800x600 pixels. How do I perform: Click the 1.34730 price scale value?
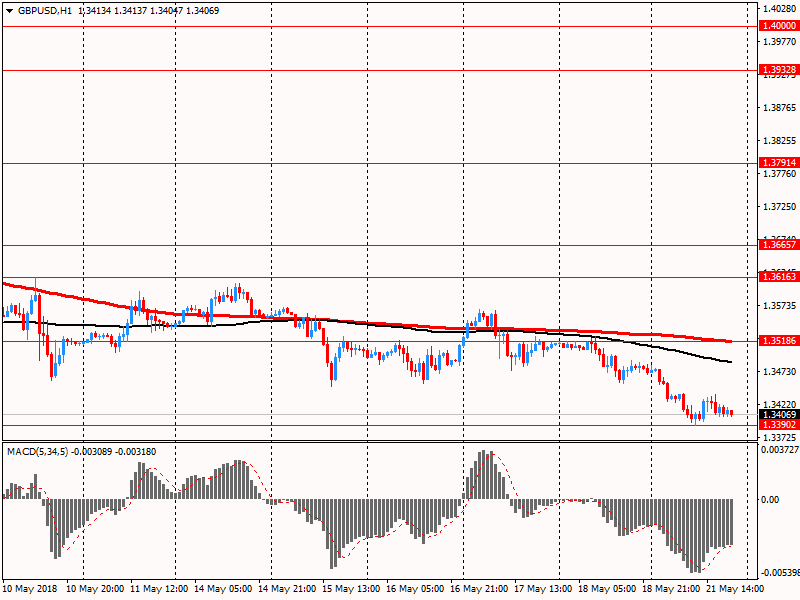[780, 371]
